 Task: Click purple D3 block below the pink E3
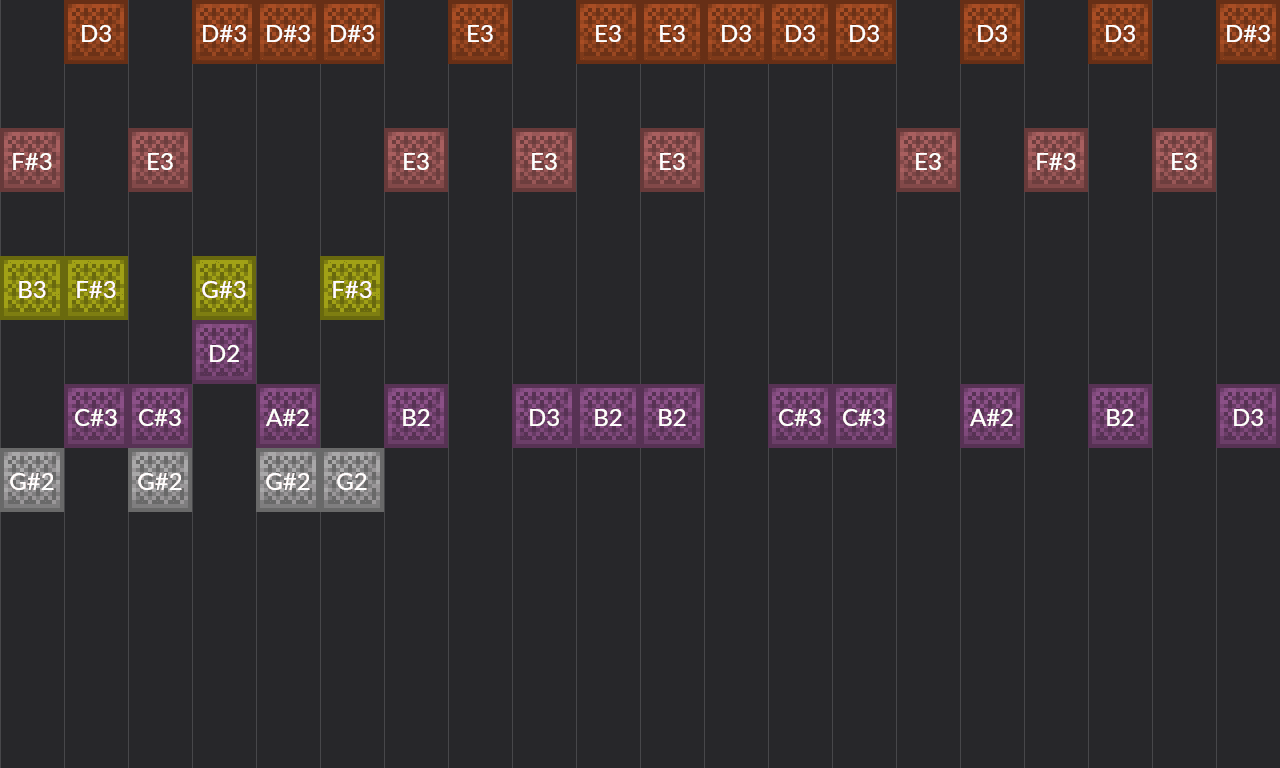point(544,416)
